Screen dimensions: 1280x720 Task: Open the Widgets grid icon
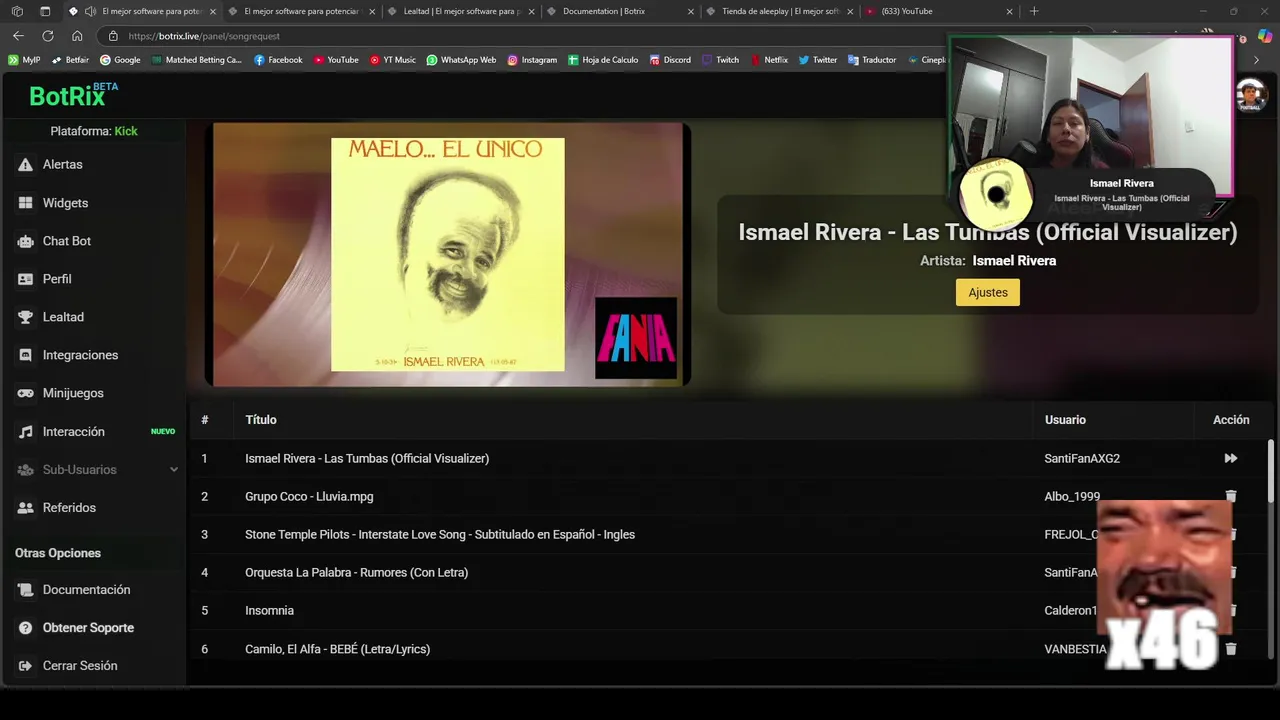click(x=25, y=203)
